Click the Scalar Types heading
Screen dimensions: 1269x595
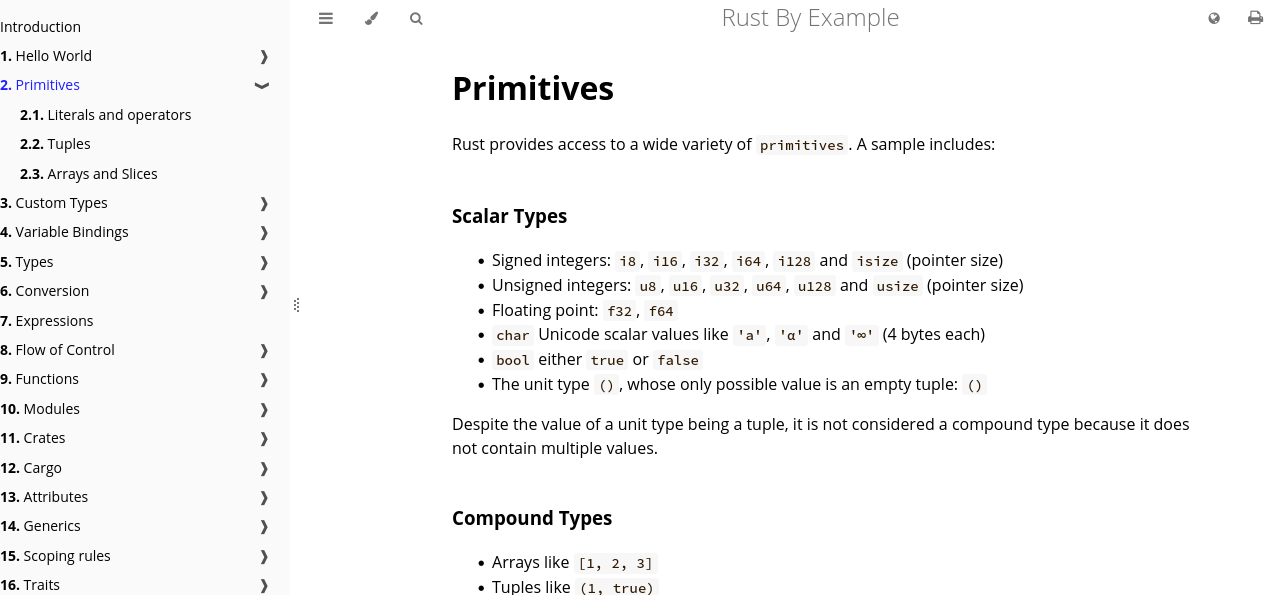pyautogui.click(x=509, y=216)
